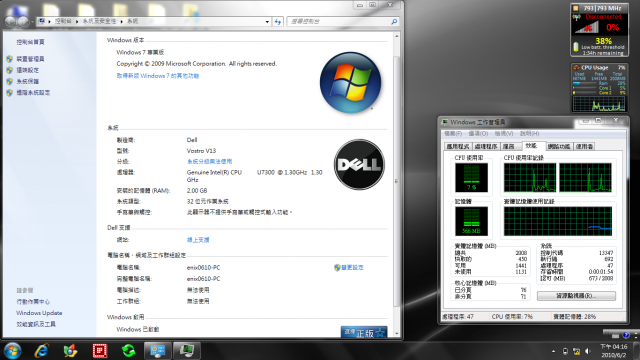640x360 pixels.
Task: Click the taskbar clock showing 下午 04:16
Action: (613, 351)
